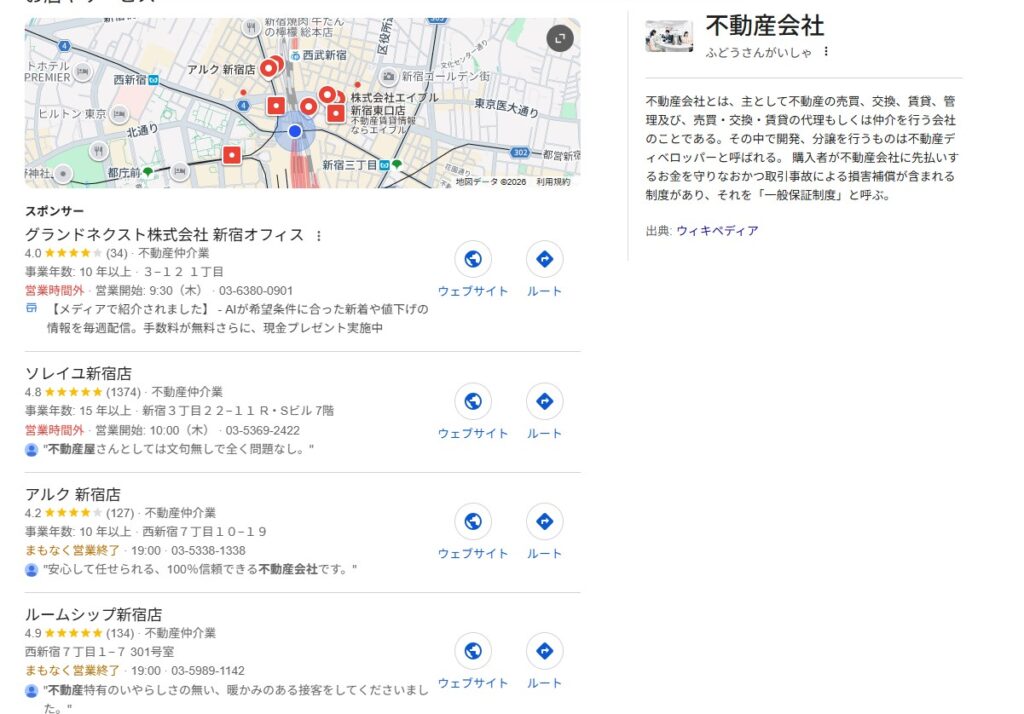Screen dimensions: 1024x714
Task: Open the グランドネクスト株式会社 新宿オフィス listing
Action: click(164, 235)
